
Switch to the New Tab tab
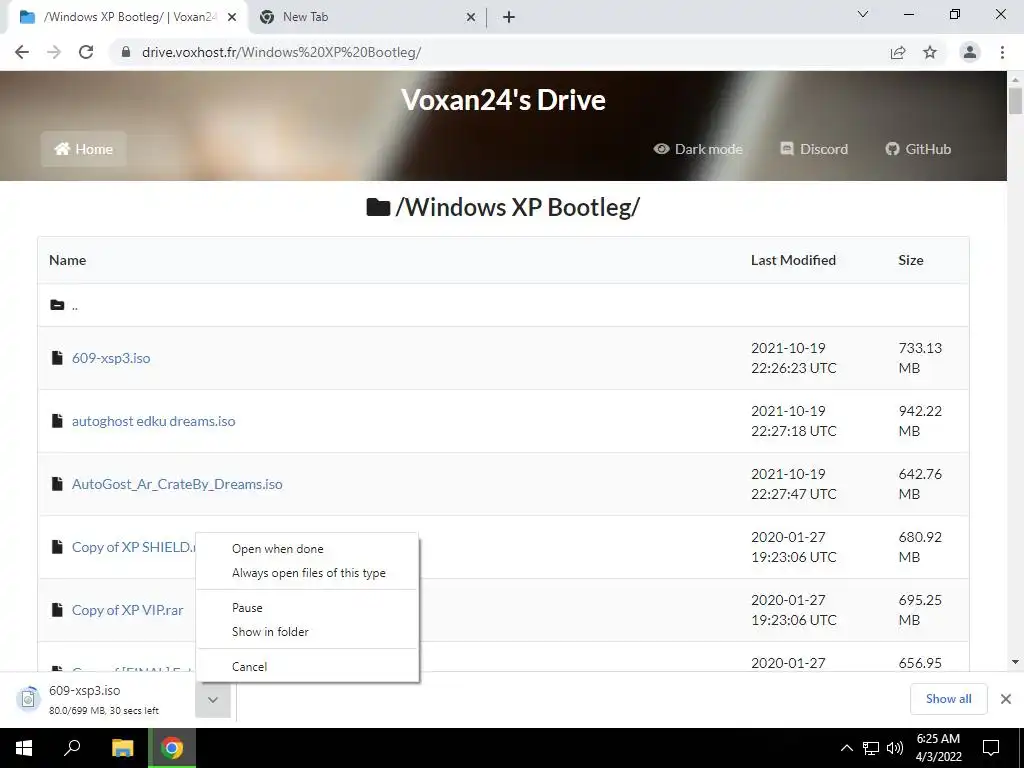[x=366, y=17]
